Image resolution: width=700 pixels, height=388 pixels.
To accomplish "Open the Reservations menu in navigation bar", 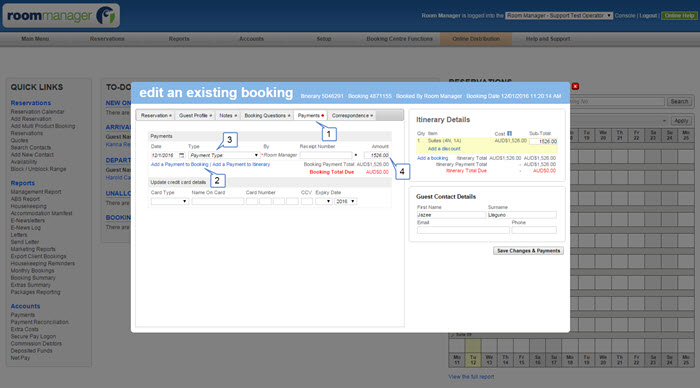I will [107, 39].
